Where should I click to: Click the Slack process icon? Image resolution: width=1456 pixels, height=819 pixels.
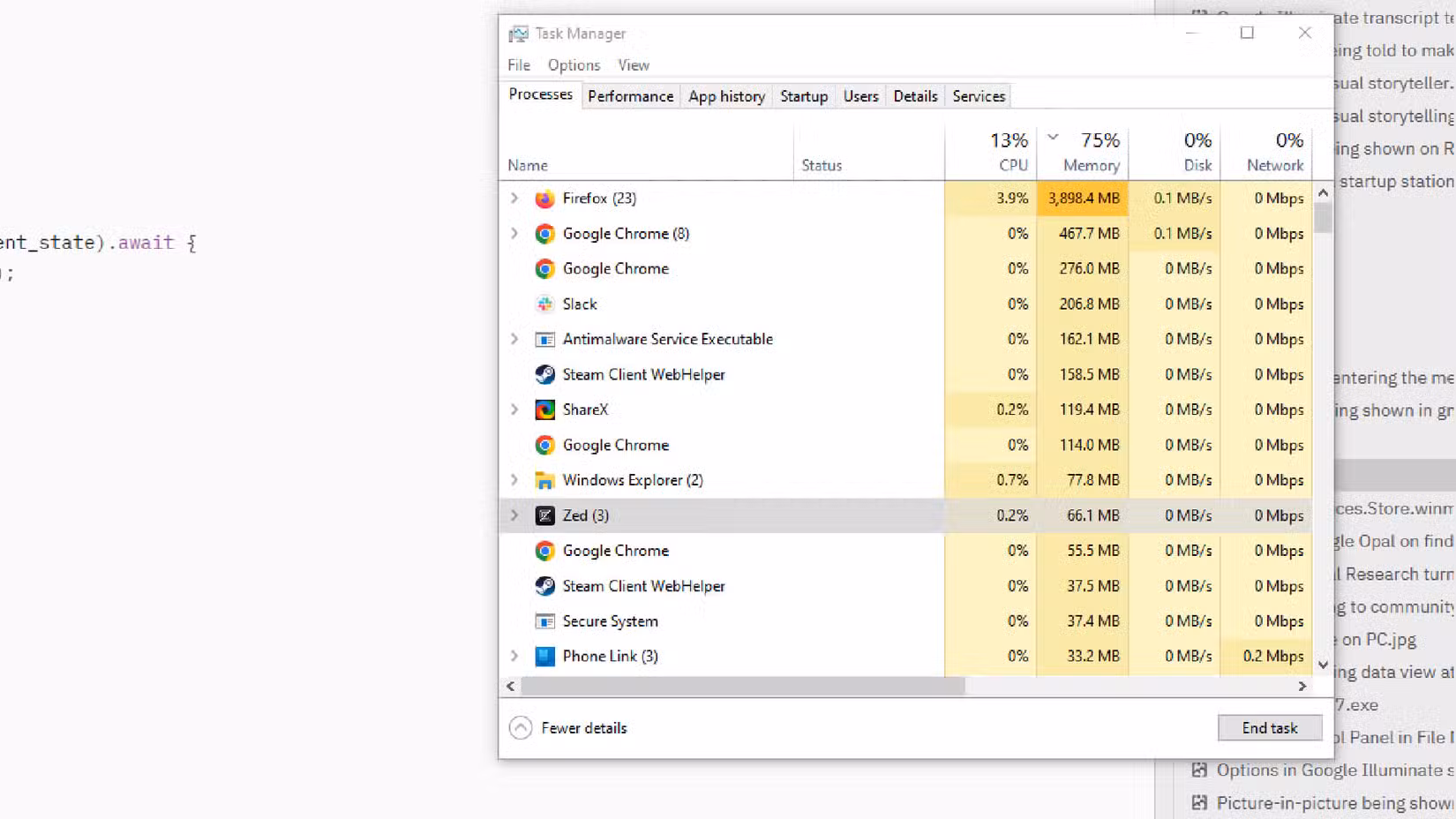coord(544,304)
